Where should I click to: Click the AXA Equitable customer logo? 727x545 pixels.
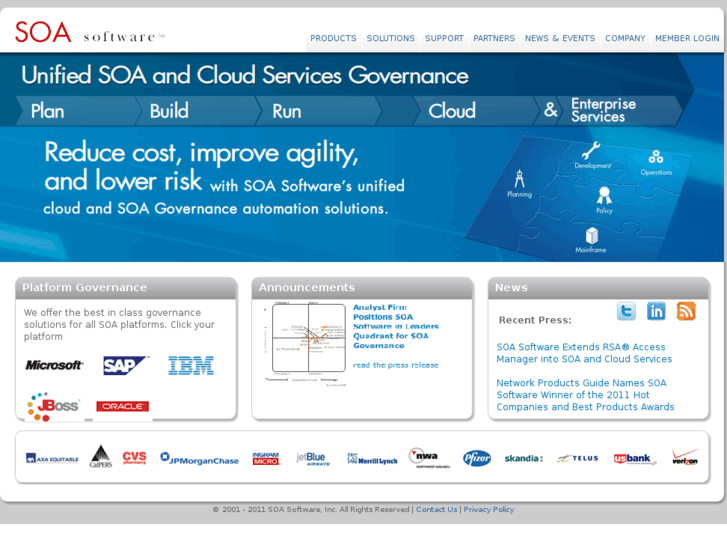tap(52, 459)
